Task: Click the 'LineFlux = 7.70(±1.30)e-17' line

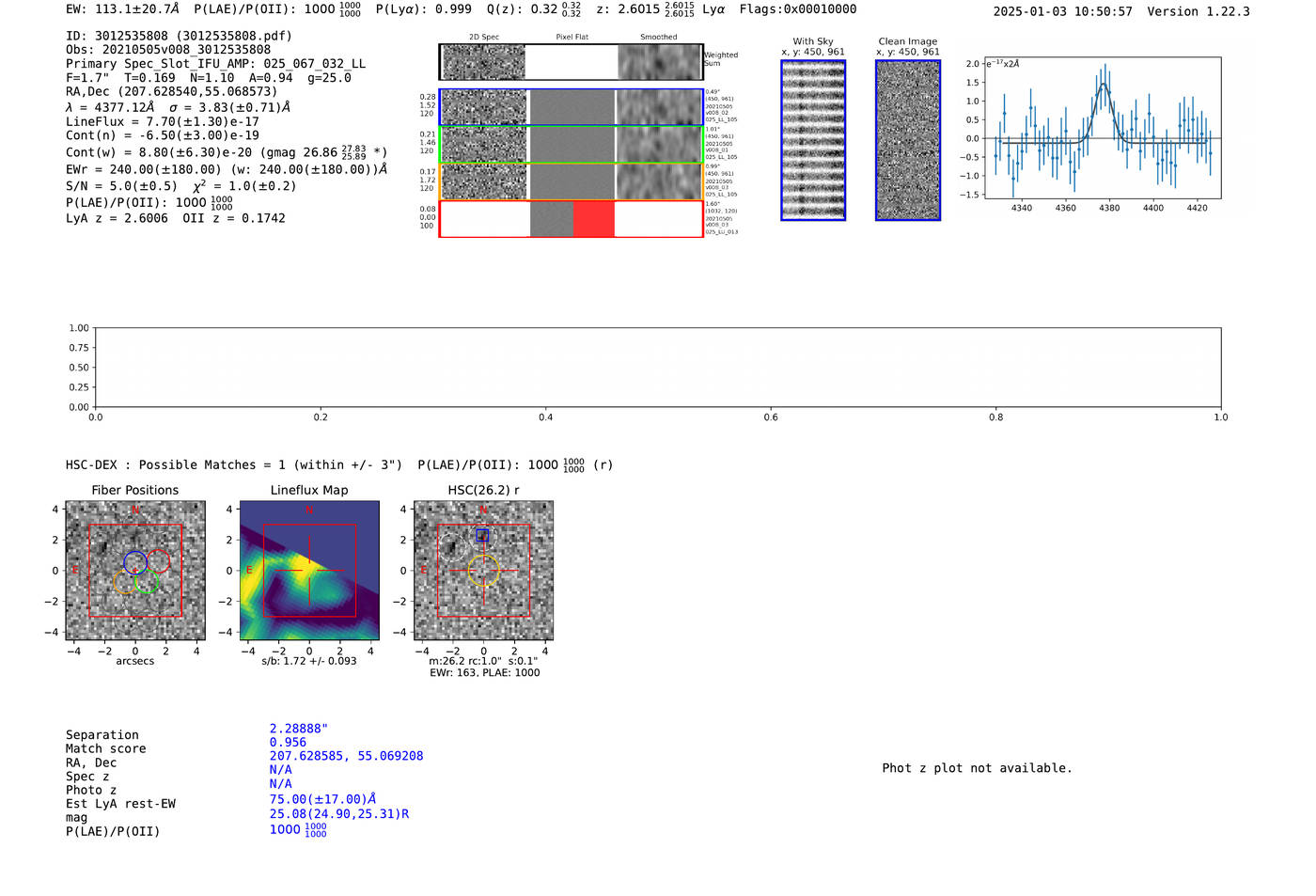Action: coord(163,122)
